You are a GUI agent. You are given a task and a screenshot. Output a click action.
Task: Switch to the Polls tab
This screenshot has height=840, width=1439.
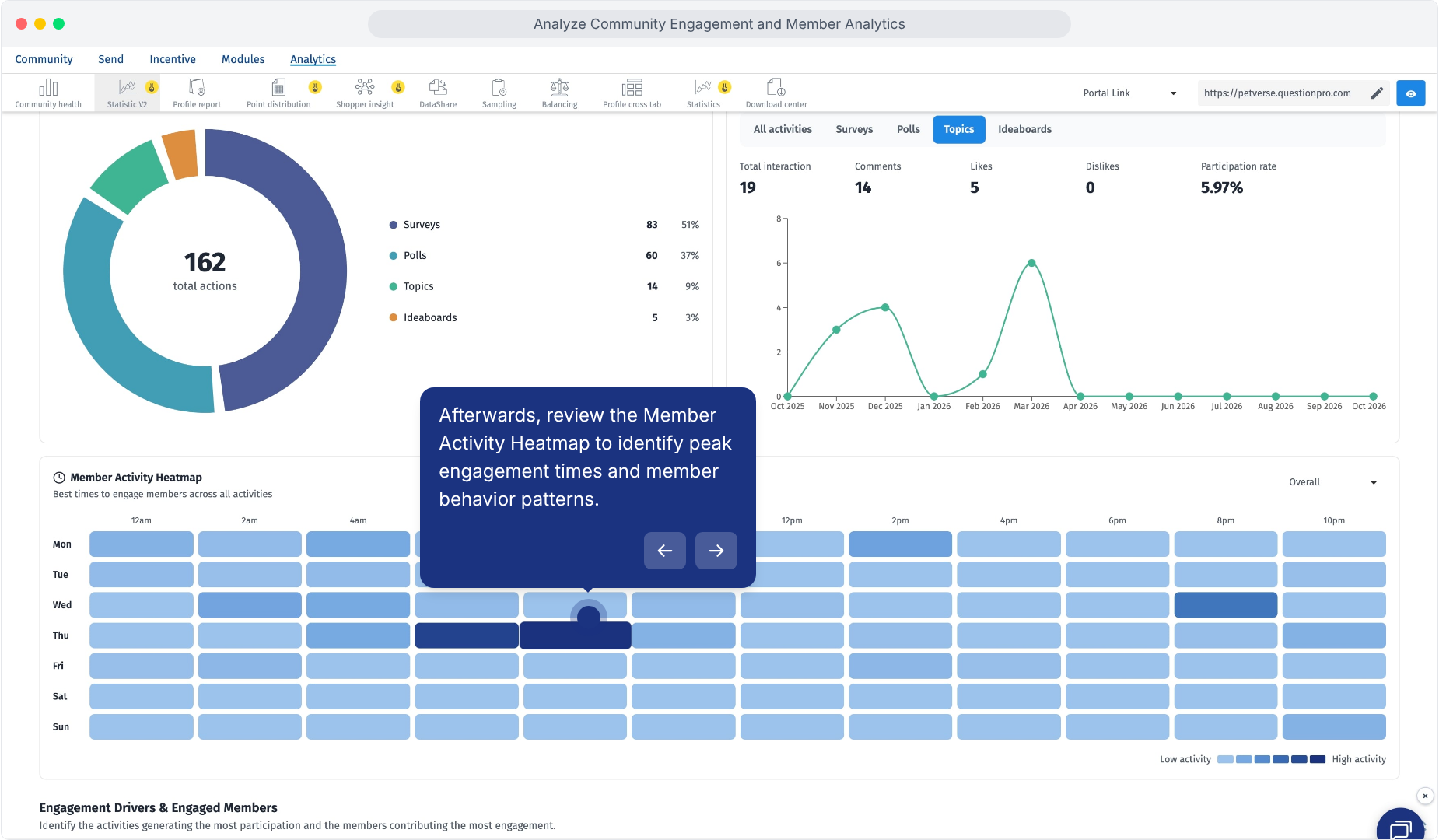[908, 129]
